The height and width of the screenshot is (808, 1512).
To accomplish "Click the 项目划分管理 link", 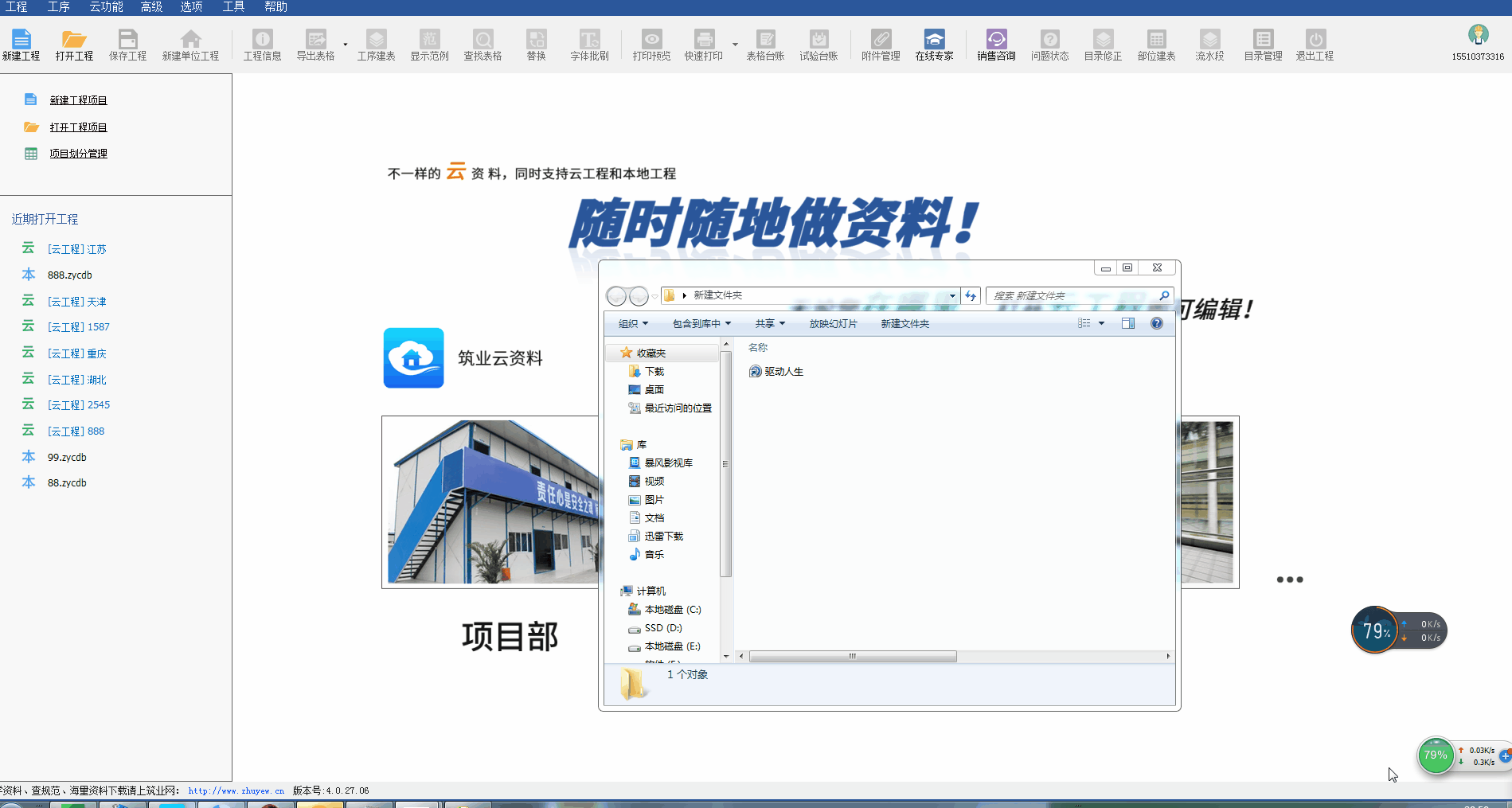I will 78,154.
